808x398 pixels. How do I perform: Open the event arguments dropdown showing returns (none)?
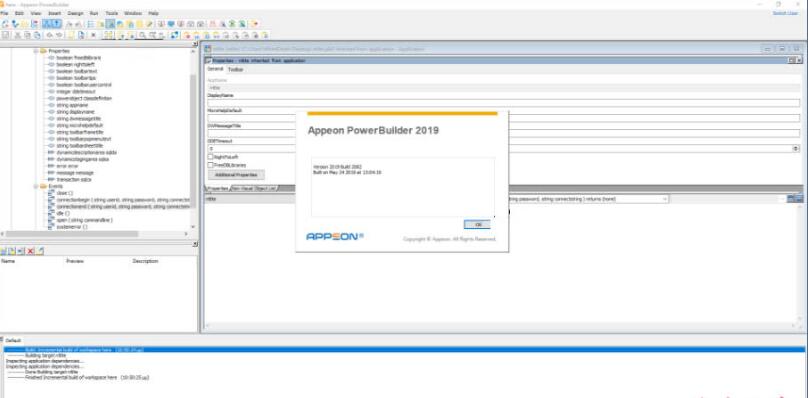(664, 198)
